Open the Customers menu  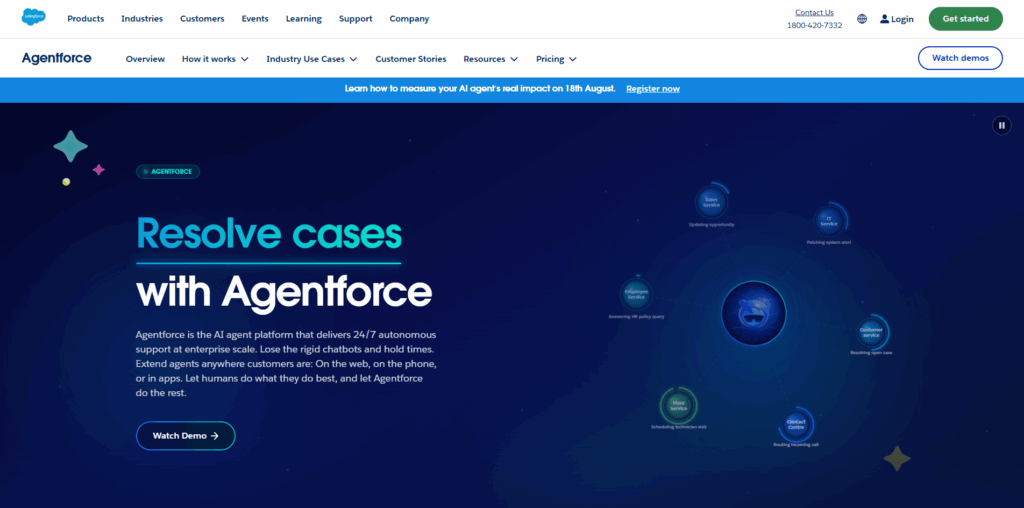[x=202, y=19]
